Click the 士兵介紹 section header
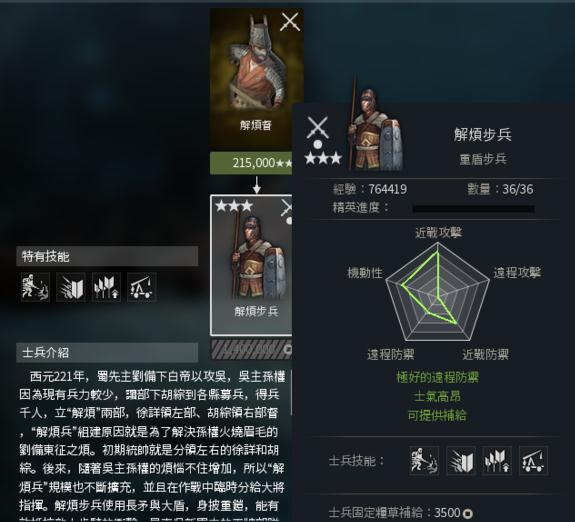 tap(107, 353)
